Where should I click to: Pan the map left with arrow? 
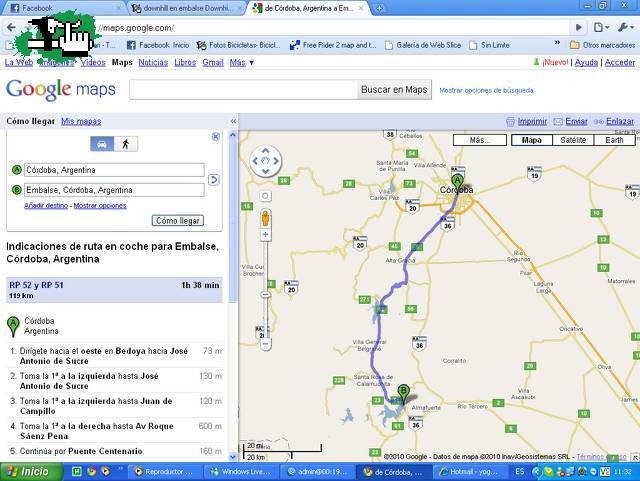coord(255,161)
